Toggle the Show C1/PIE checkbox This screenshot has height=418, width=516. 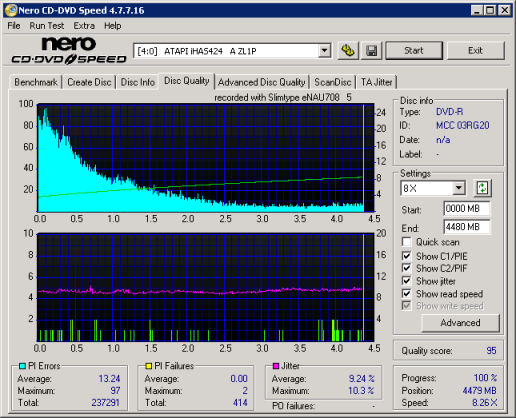click(406, 256)
